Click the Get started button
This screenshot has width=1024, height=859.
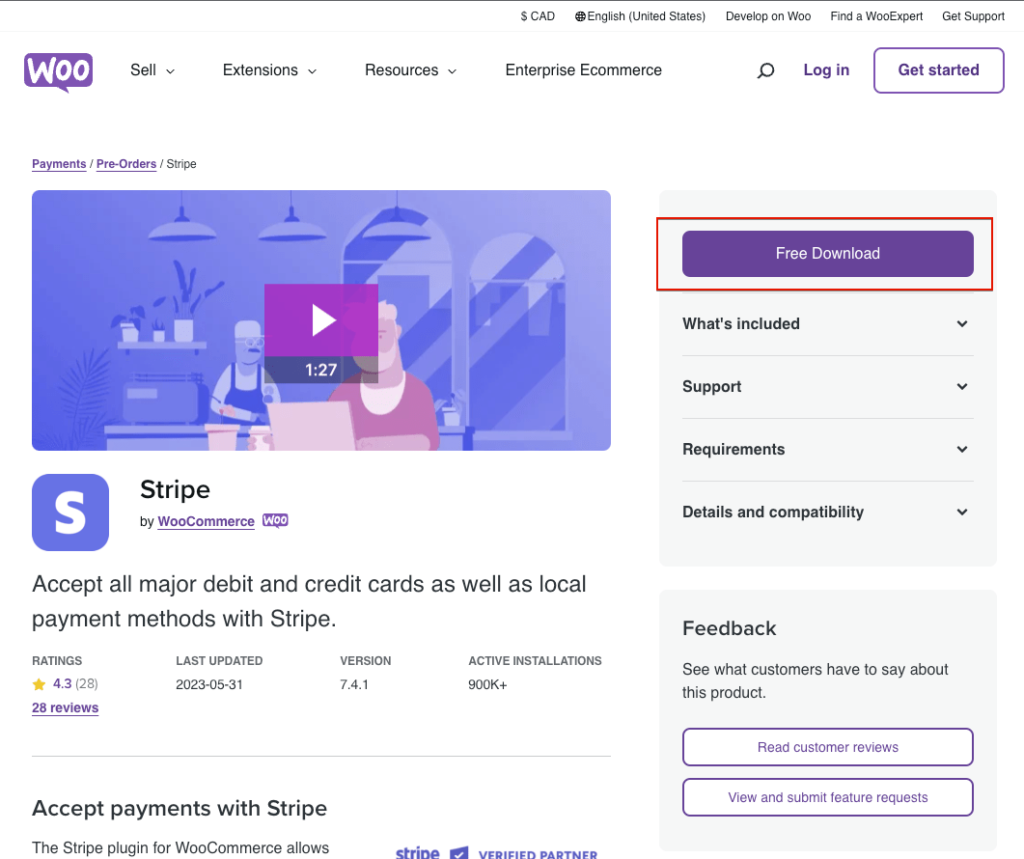click(x=938, y=70)
